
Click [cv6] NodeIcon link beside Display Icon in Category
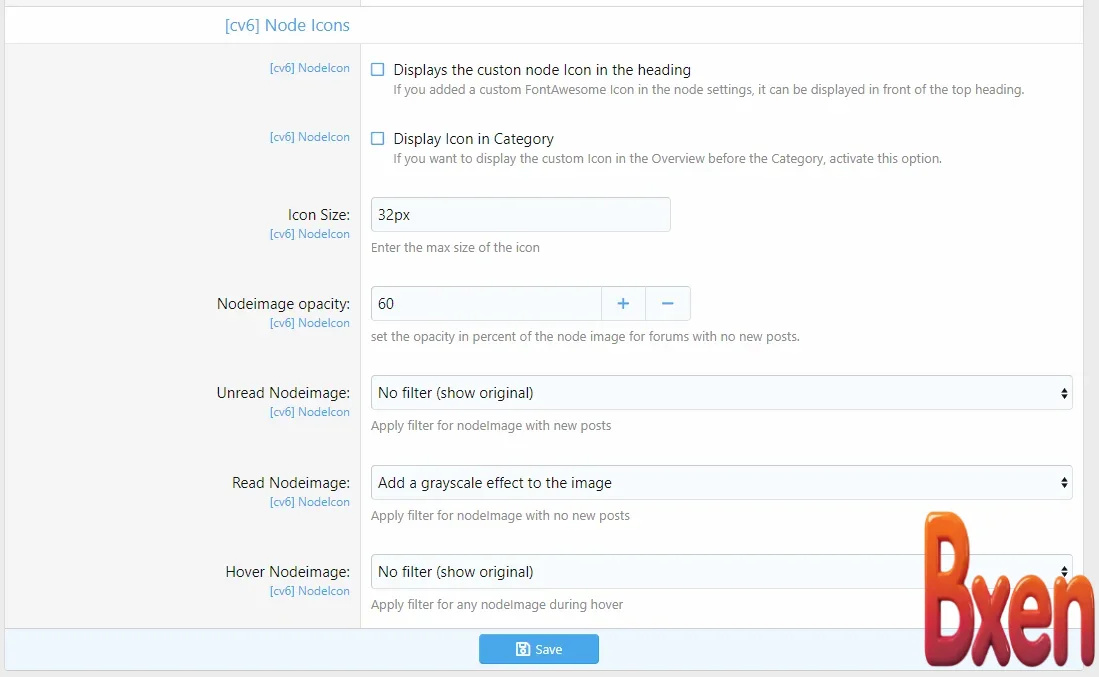pos(310,137)
